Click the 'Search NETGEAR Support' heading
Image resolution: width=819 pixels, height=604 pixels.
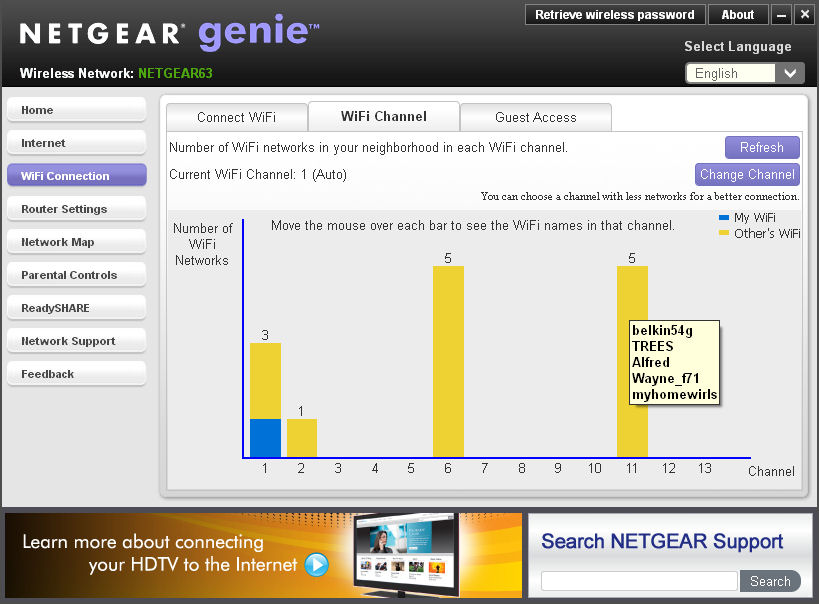[x=662, y=541]
